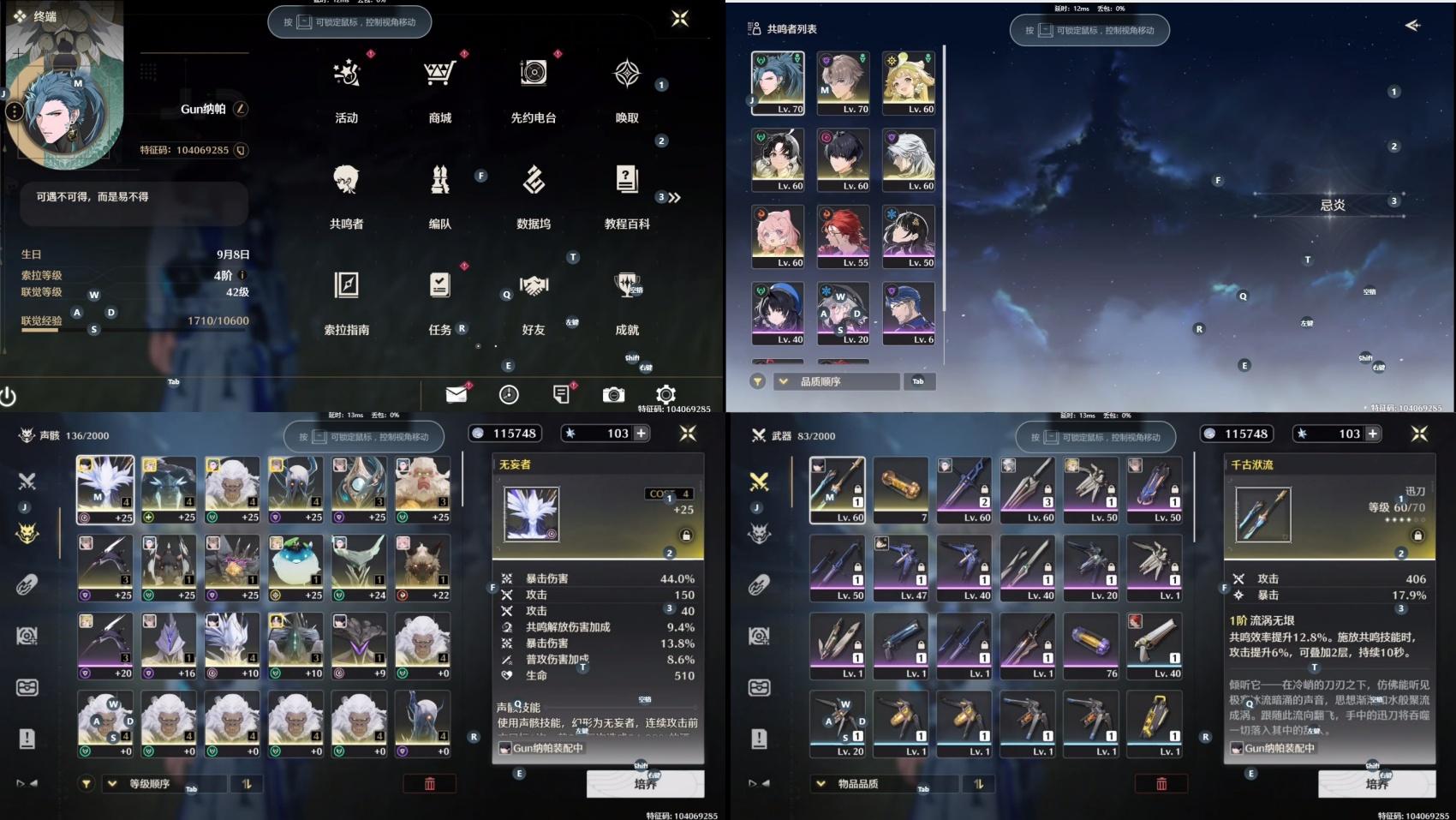The image size is (1456, 820).
Task: Select the highlighted echo tab in 声骸 sidebar
Action: point(27,533)
